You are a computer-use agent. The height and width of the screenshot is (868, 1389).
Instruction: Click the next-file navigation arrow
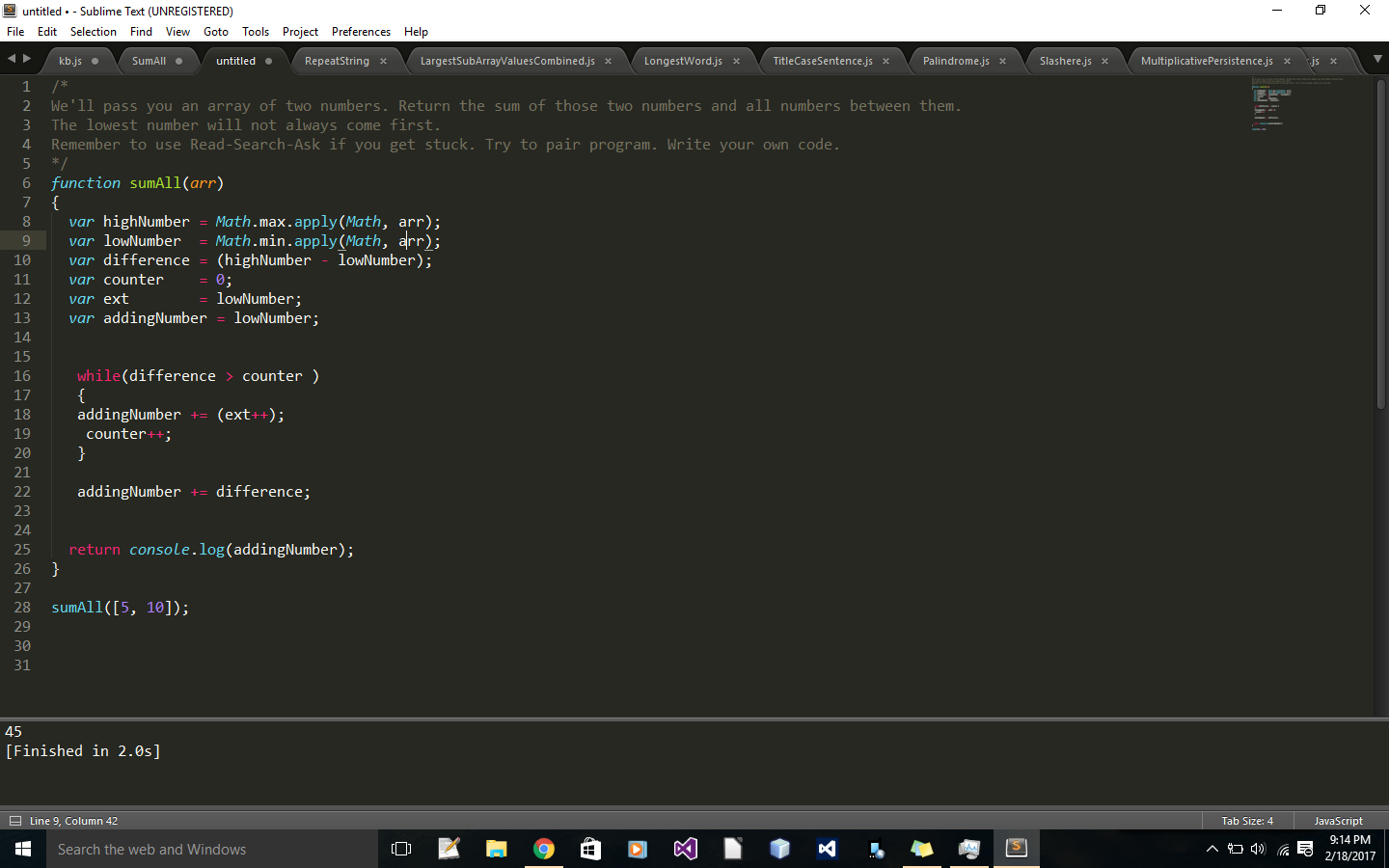point(25,58)
